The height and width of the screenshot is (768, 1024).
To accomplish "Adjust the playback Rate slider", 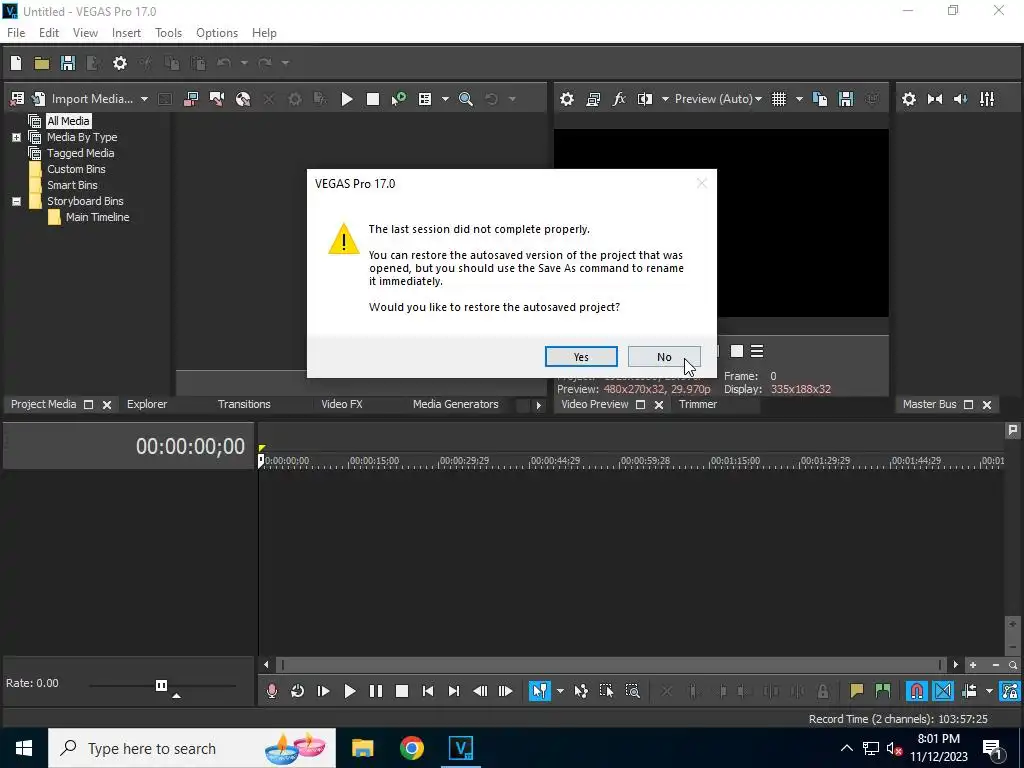I will click(162, 686).
